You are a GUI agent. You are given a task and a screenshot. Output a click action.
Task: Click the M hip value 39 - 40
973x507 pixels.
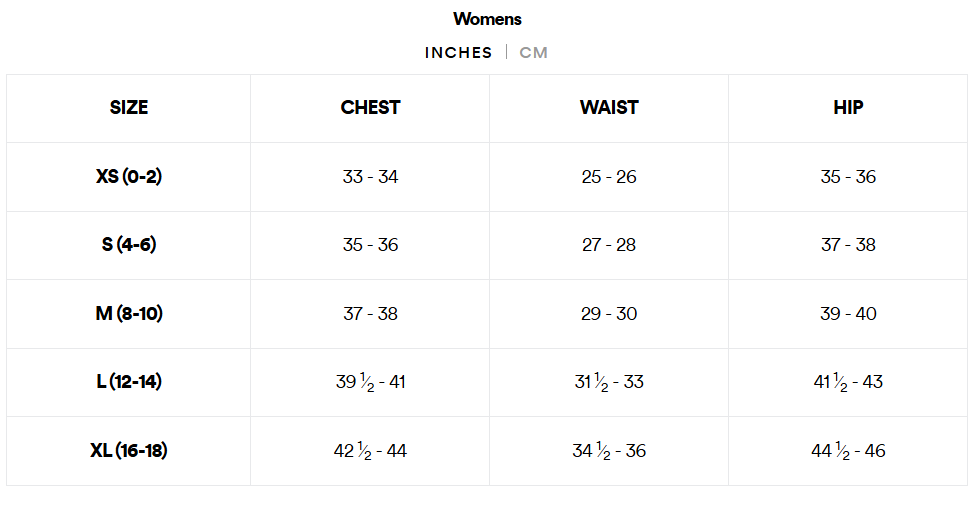(x=848, y=314)
